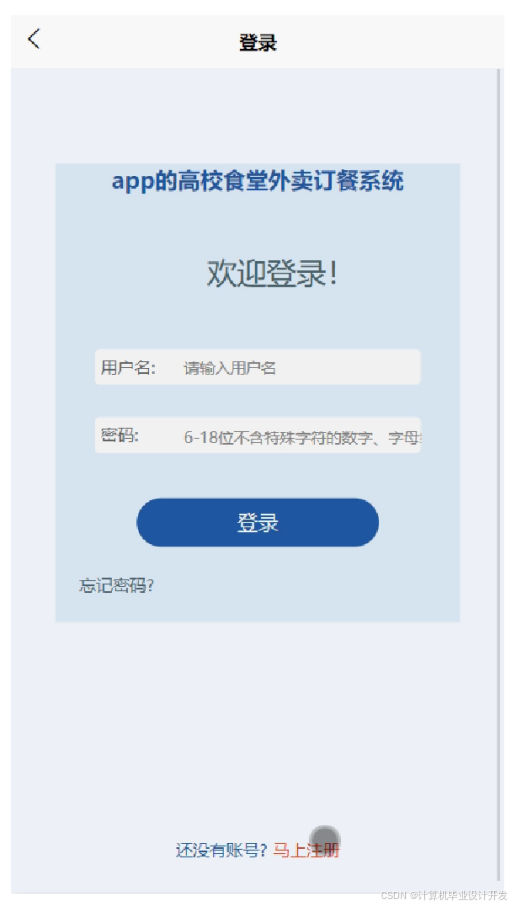The height and width of the screenshot is (907, 511).
Task: Open the 忘记密码? link
Action: point(116,586)
